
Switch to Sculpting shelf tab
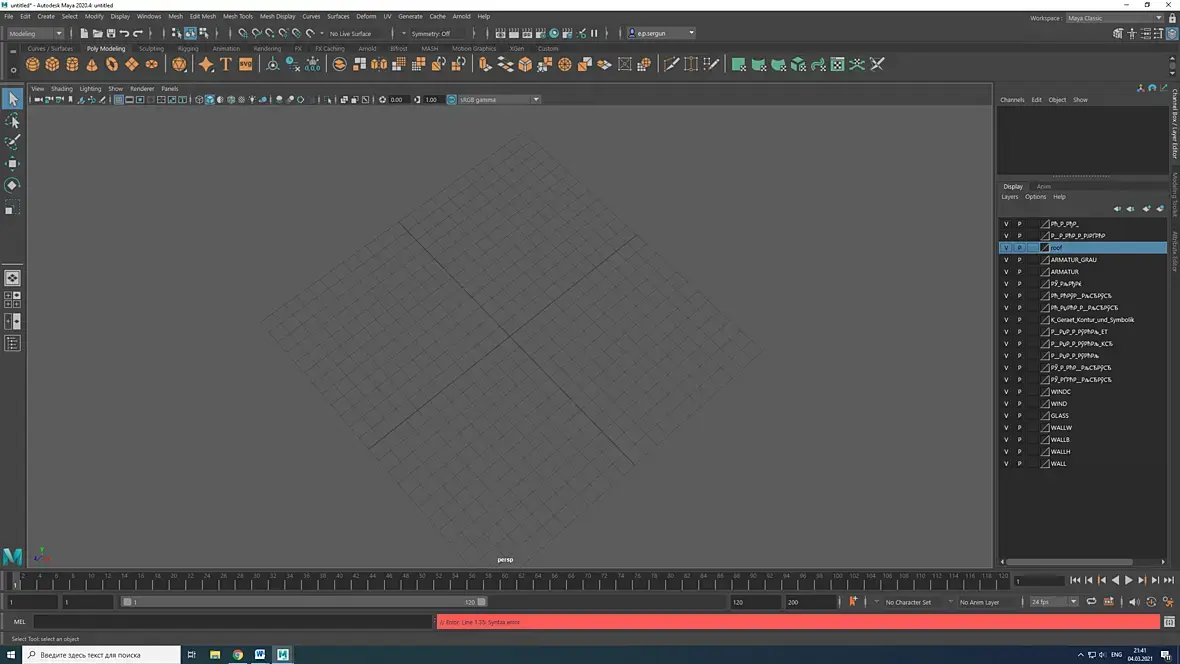pyautogui.click(x=151, y=48)
